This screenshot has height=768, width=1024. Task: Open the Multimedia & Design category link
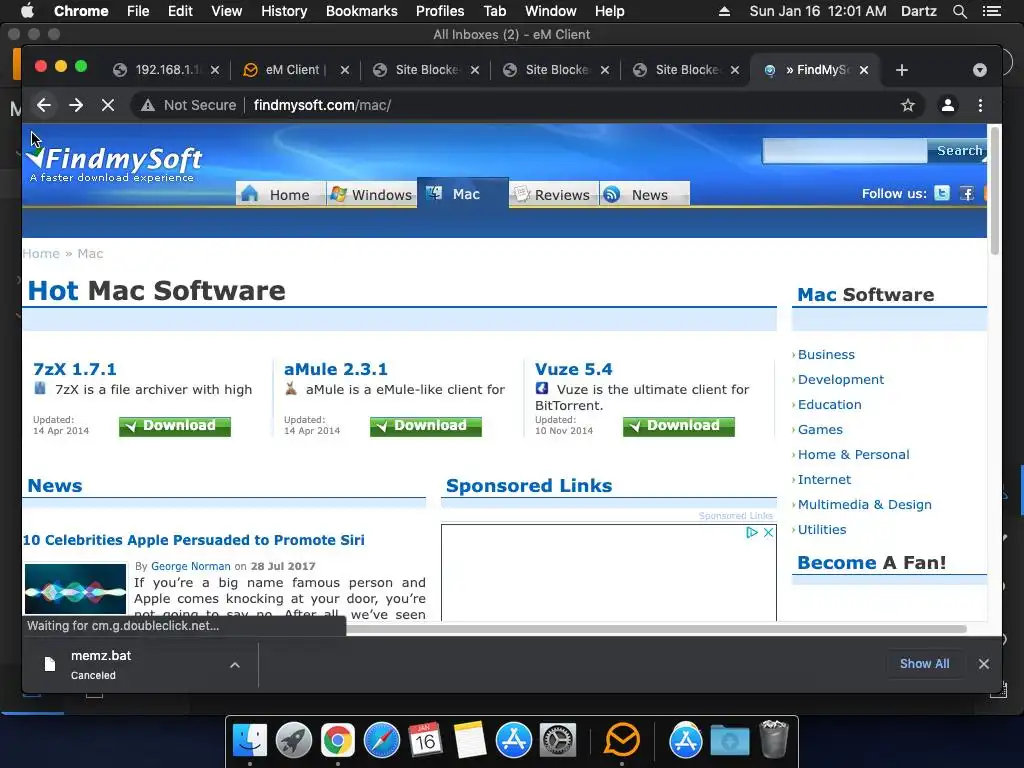865,504
